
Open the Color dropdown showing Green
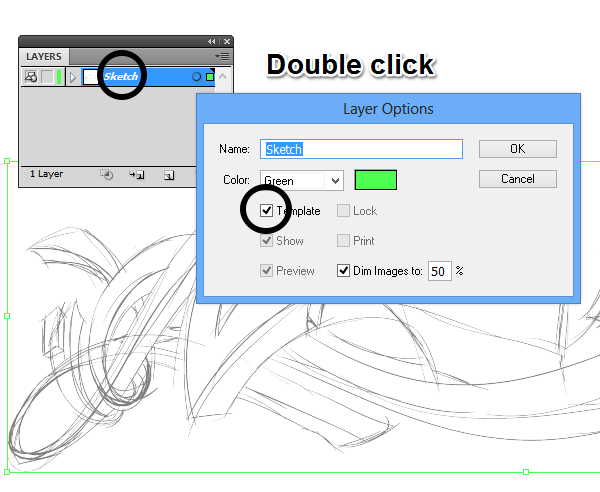click(x=302, y=180)
